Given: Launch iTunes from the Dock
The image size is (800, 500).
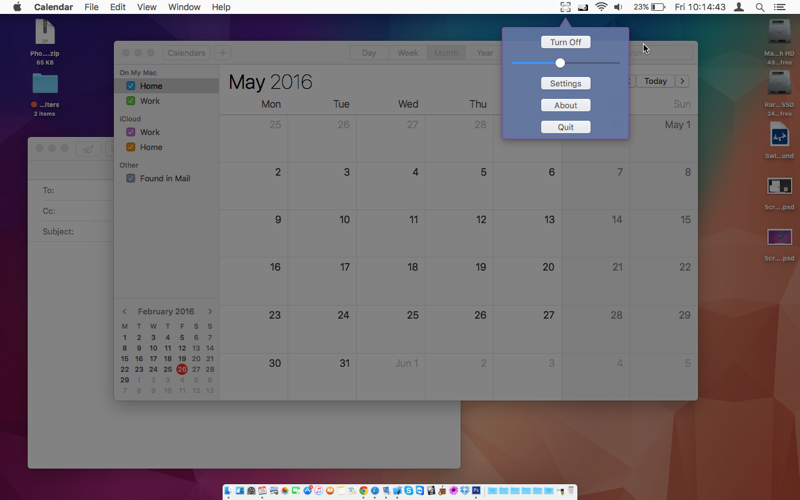Looking at the screenshot, I should 318,490.
